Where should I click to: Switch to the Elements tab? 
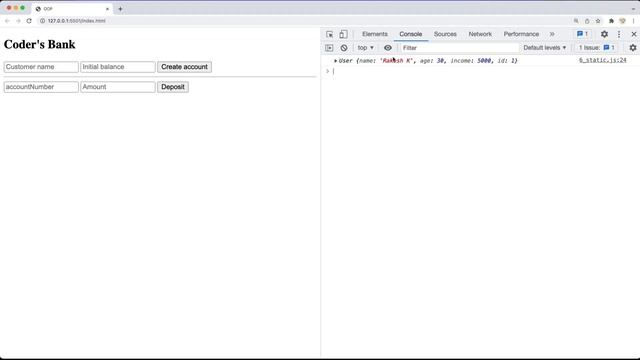[375, 34]
